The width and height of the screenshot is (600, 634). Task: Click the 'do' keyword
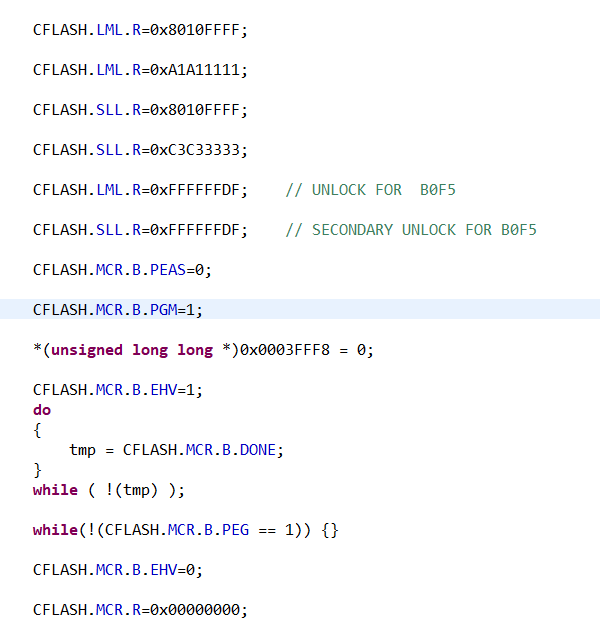(x=42, y=410)
